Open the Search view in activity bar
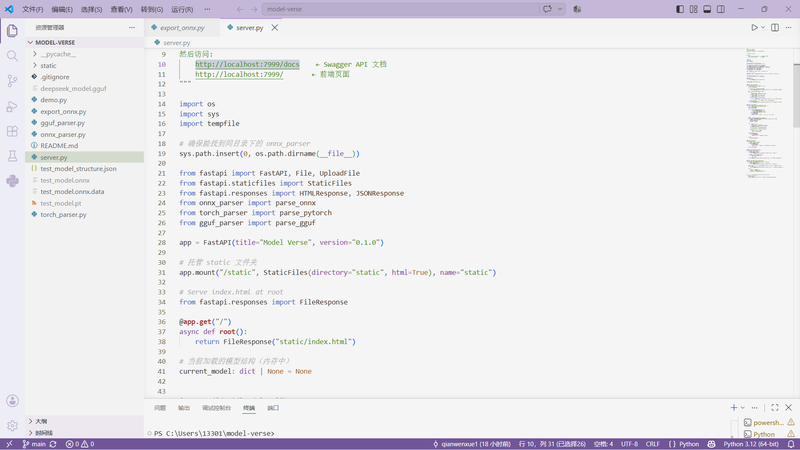The width and height of the screenshot is (800, 450). [12, 56]
